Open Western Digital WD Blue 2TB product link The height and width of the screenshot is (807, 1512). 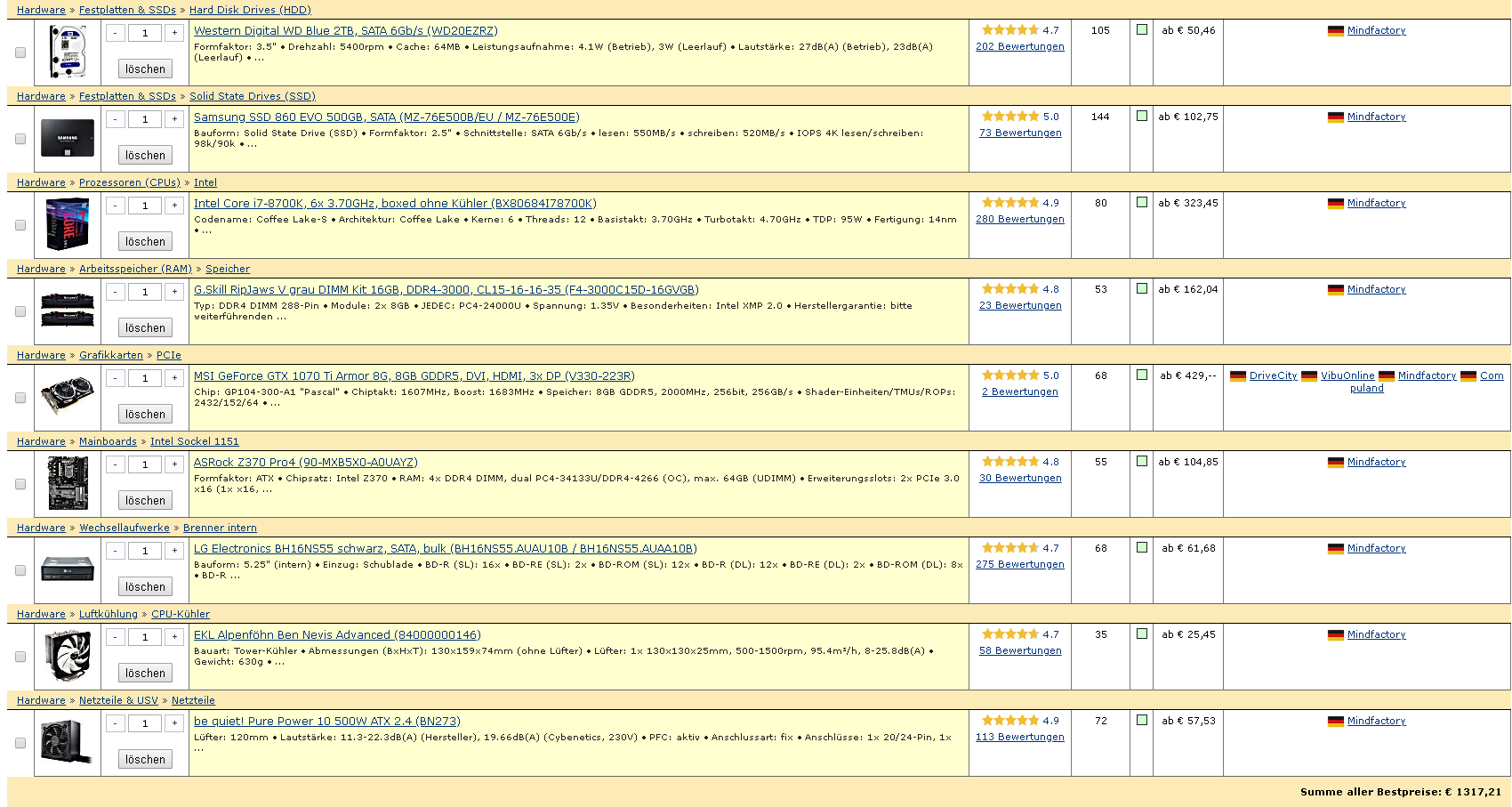tap(346, 30)
